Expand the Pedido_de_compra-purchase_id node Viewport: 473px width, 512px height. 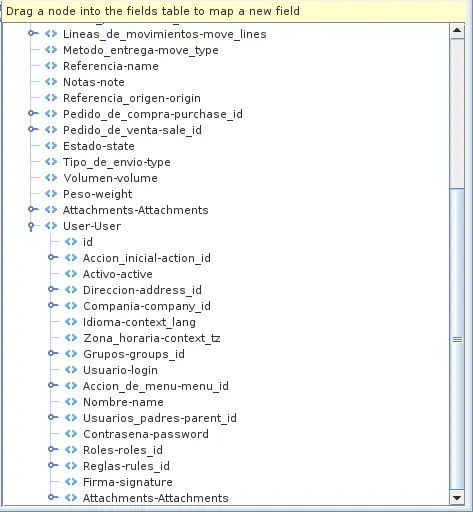coord(32,113)
